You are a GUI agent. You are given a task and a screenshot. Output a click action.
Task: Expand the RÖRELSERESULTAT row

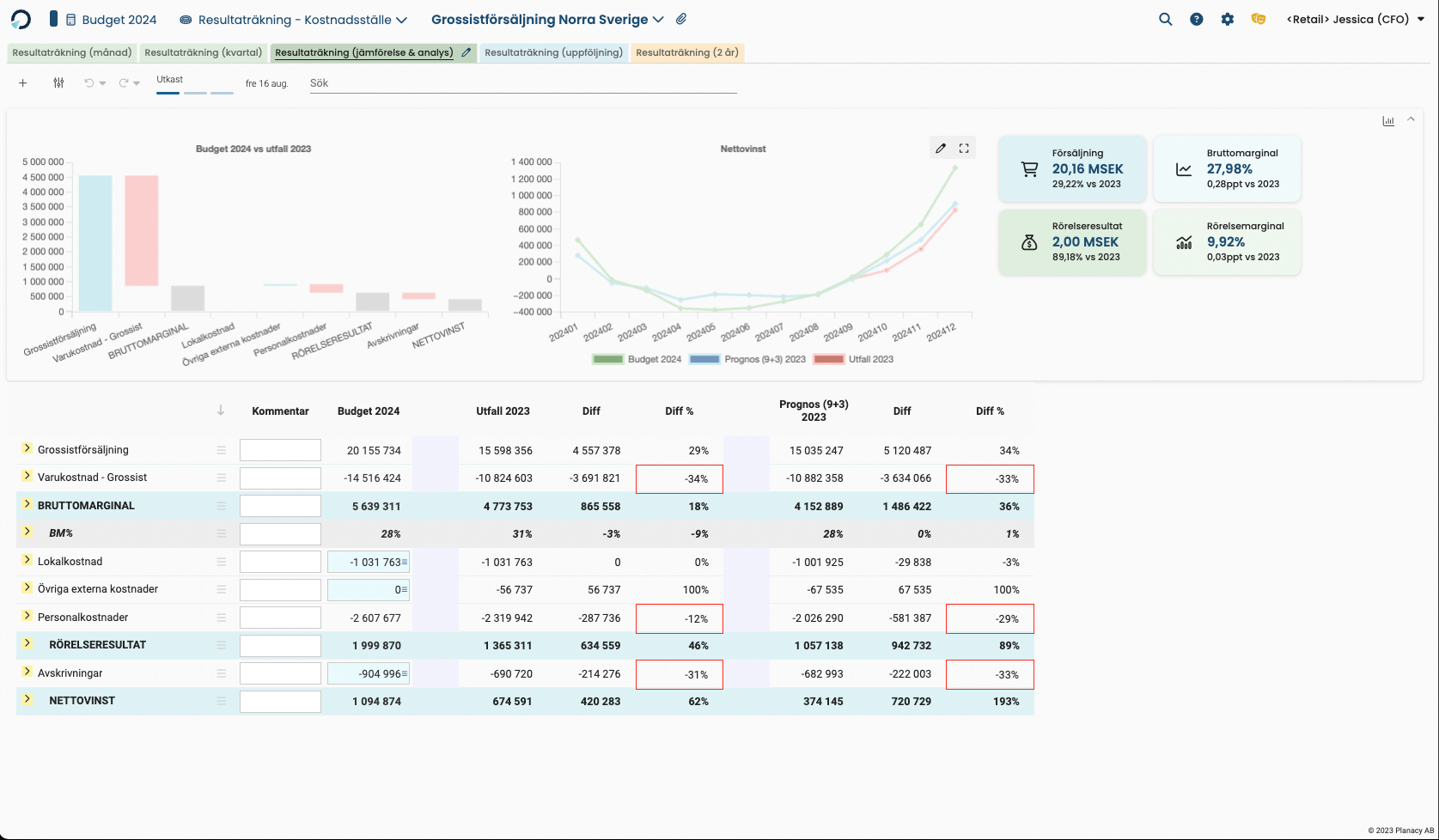(x=27, y=643)
